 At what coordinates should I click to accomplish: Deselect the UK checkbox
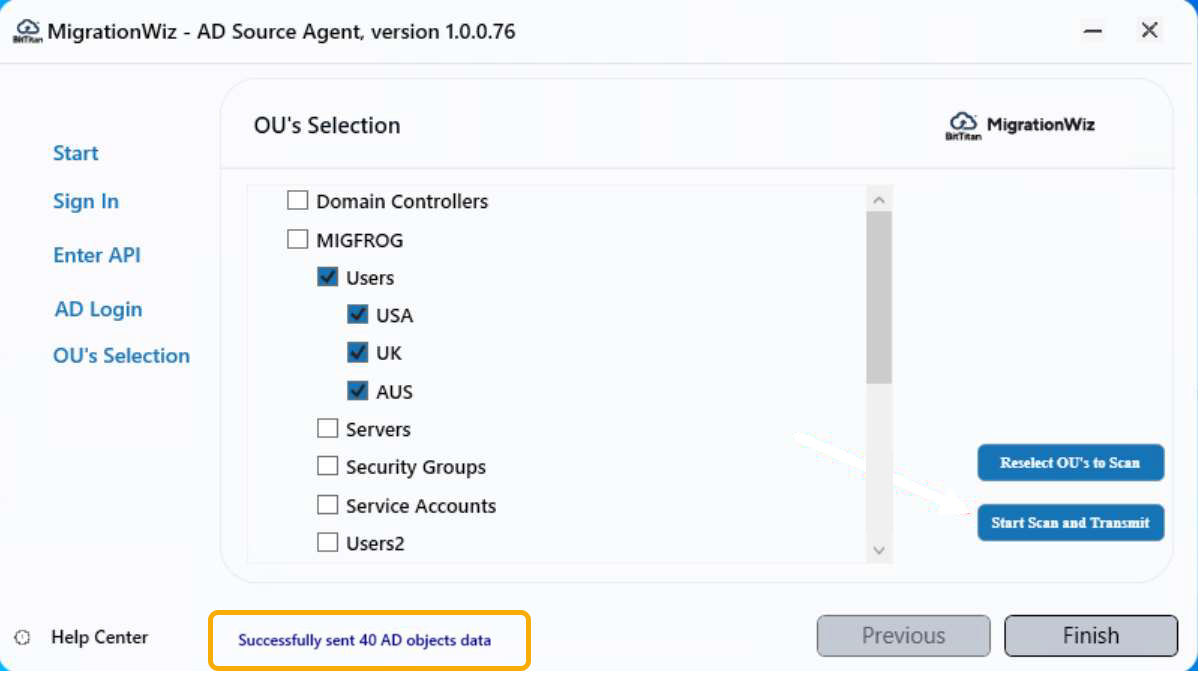click(x=357, y=352)
